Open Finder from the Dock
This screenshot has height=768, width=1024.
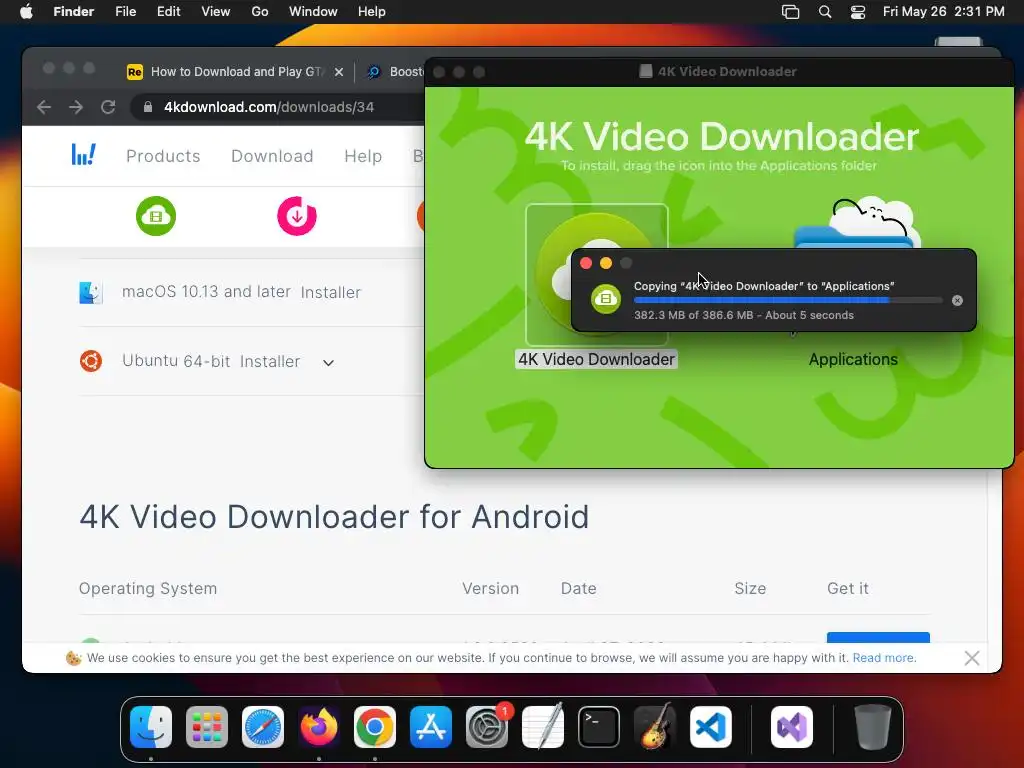[151, 727]
